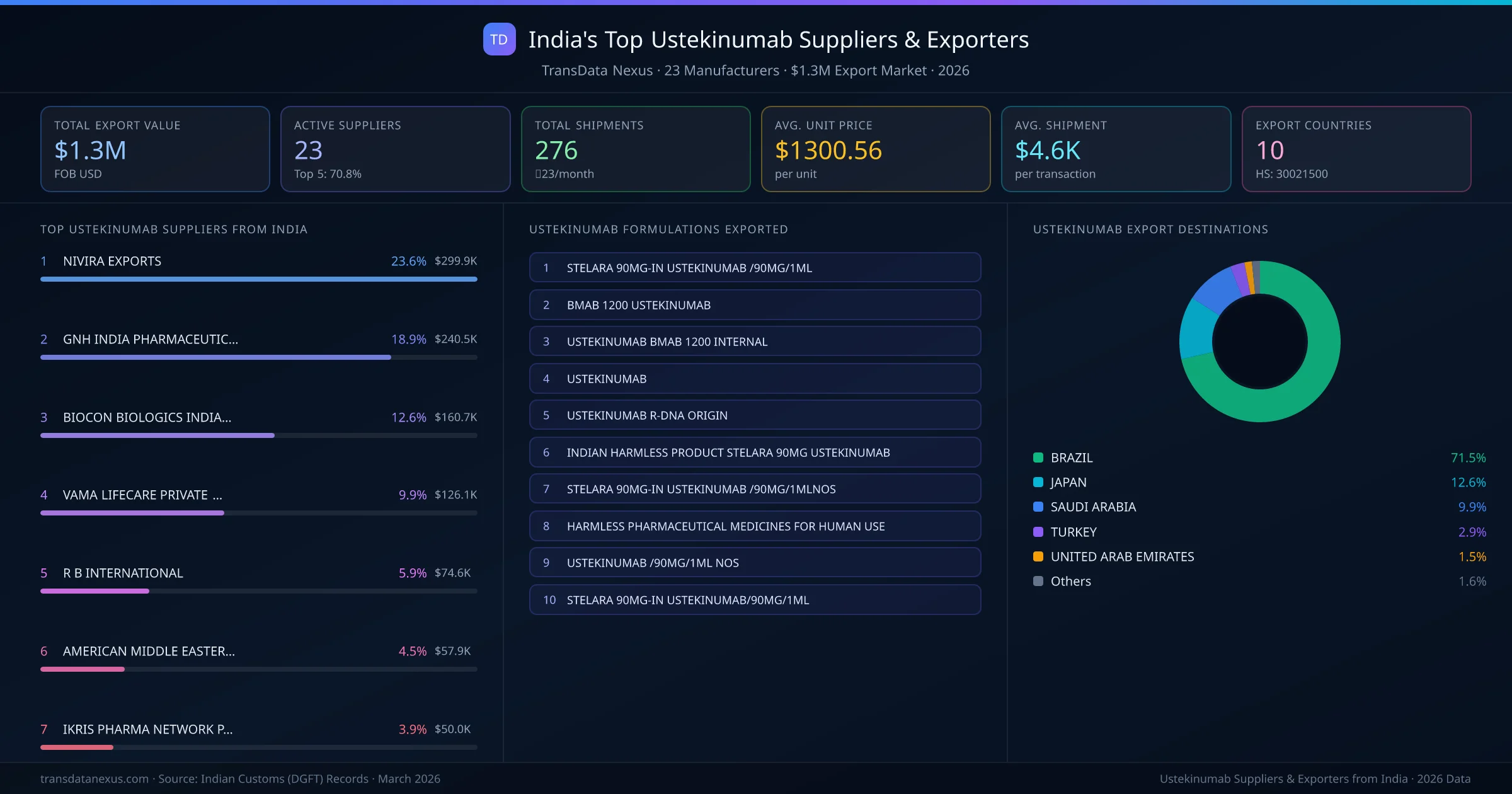Click the TURKEY legend marker
Image resolution: width=1512 pixels, height=794 pixels.
(x=1038, y=532)
